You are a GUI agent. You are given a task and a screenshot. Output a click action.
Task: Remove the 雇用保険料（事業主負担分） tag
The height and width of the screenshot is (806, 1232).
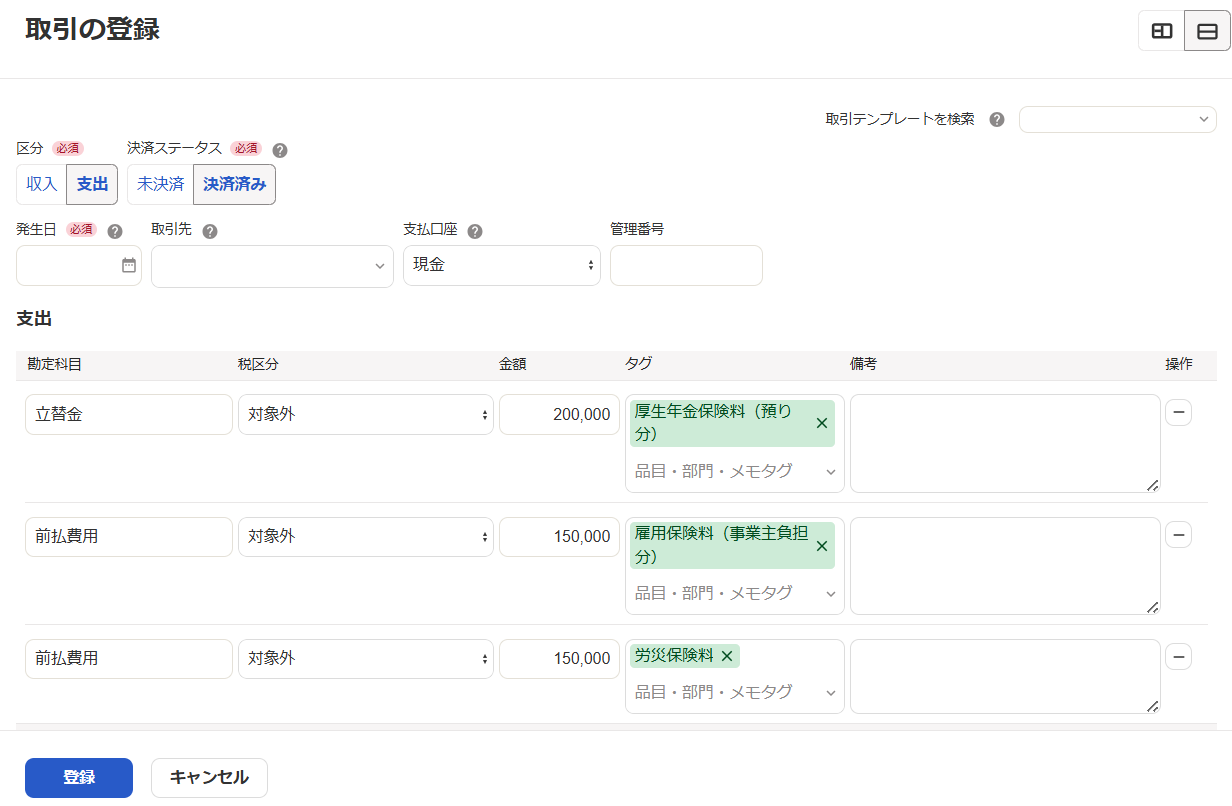[822, 545]
